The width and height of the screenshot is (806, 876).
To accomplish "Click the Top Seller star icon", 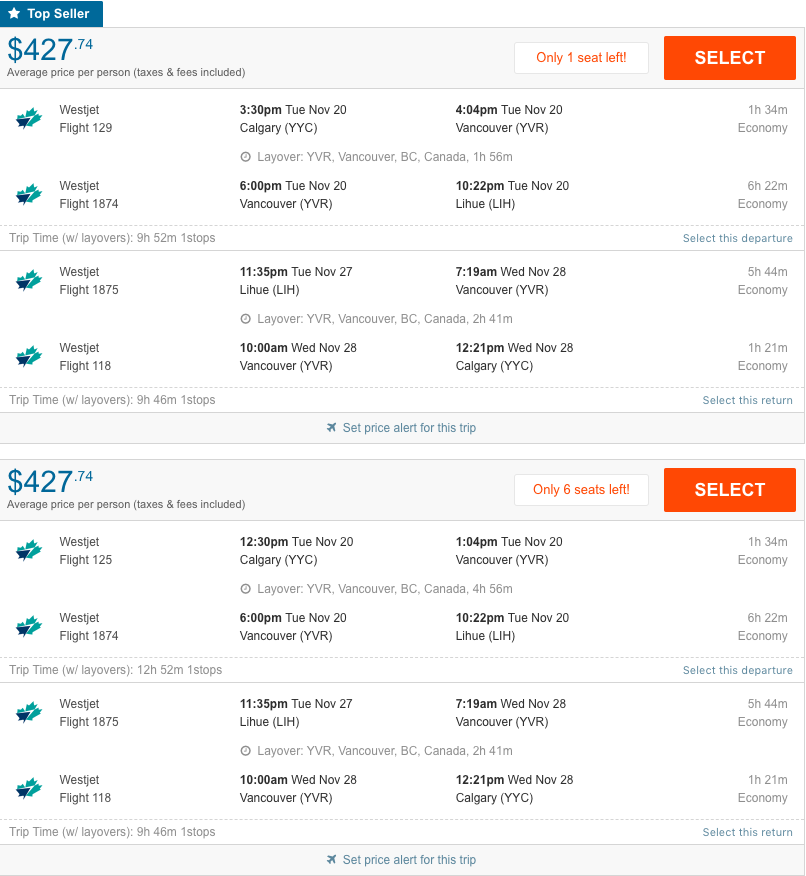I will (x=15, y=13).
